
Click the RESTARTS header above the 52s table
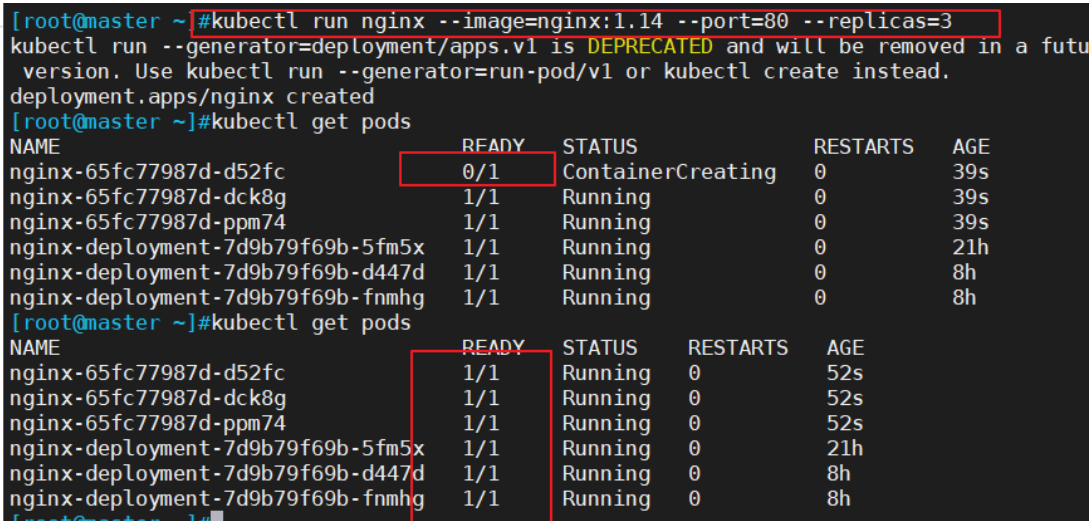[738, 348]
